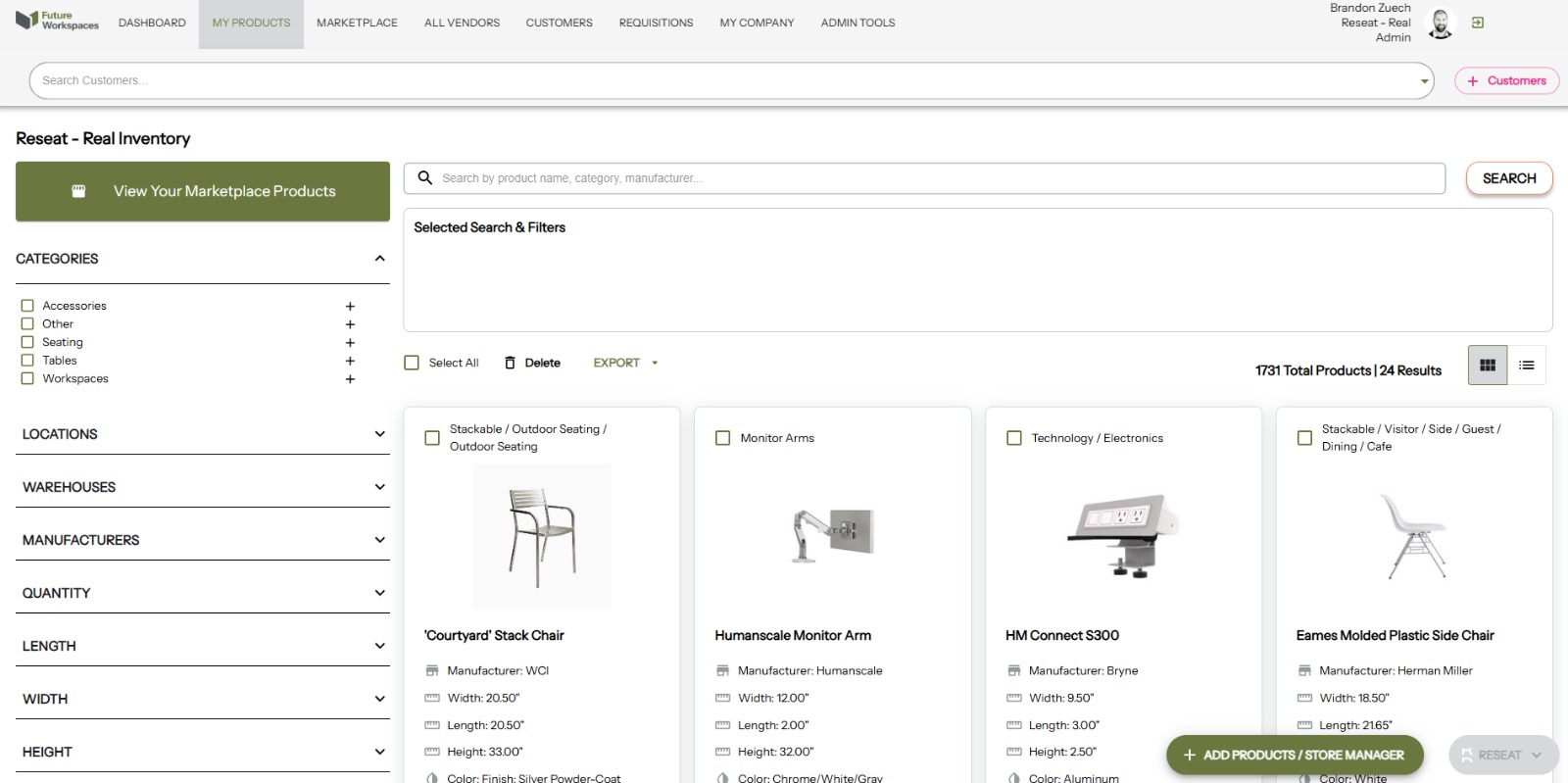Click the logout icon near the profile
This screenshot has width=1568, height=783.
1478,23
